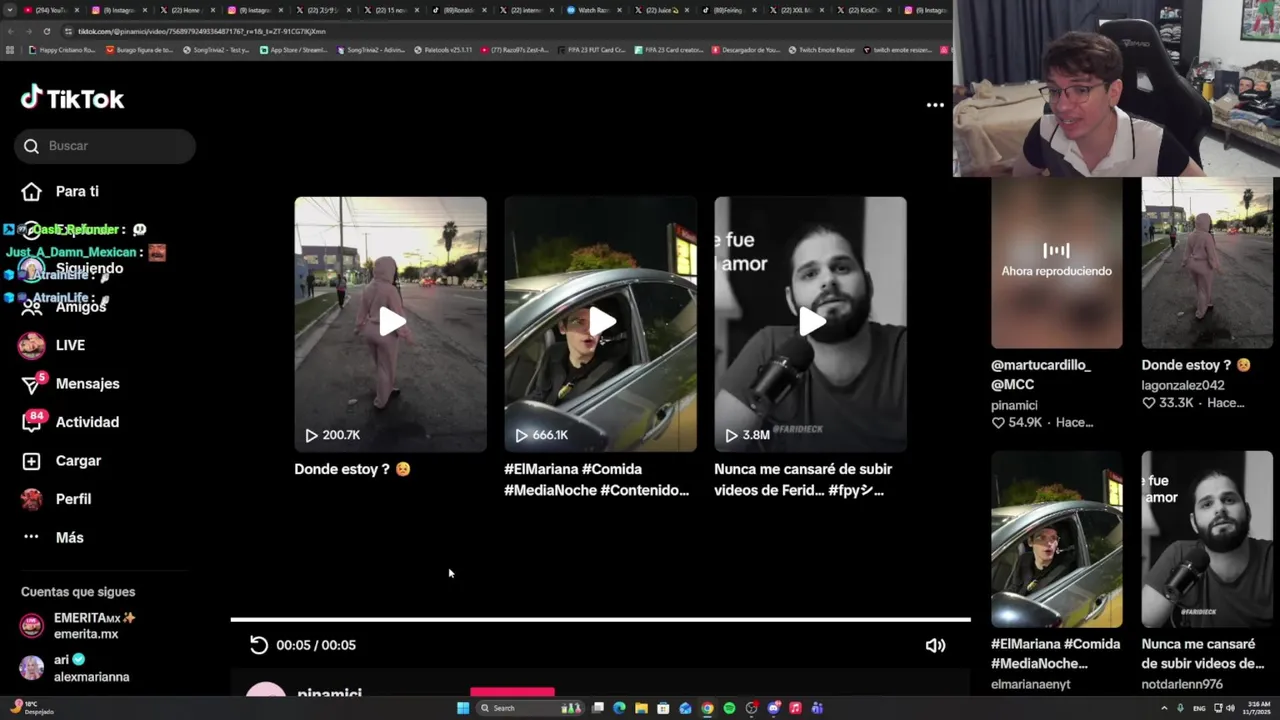Open File Explorer from the taskbar
The width and height of the screenshot is (1280, 720).
click(x=641, y=708)
